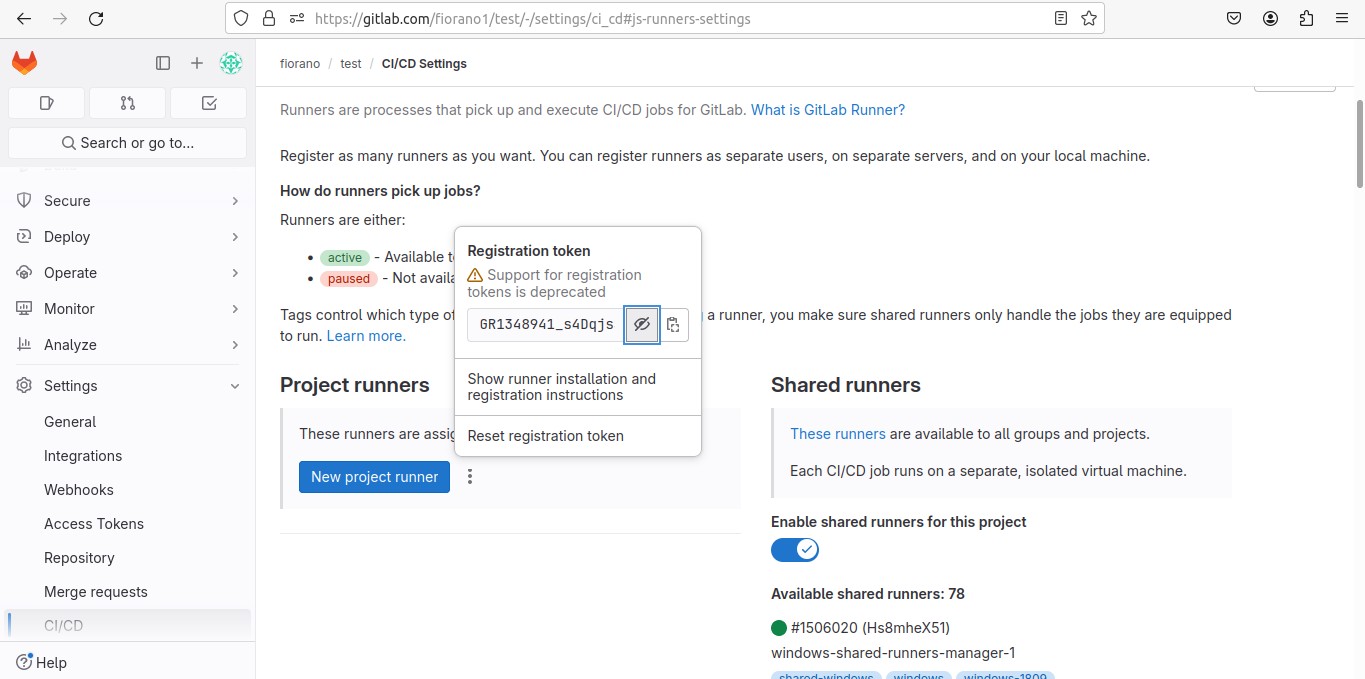Reload the page with refresh icon

pos(96,18)
